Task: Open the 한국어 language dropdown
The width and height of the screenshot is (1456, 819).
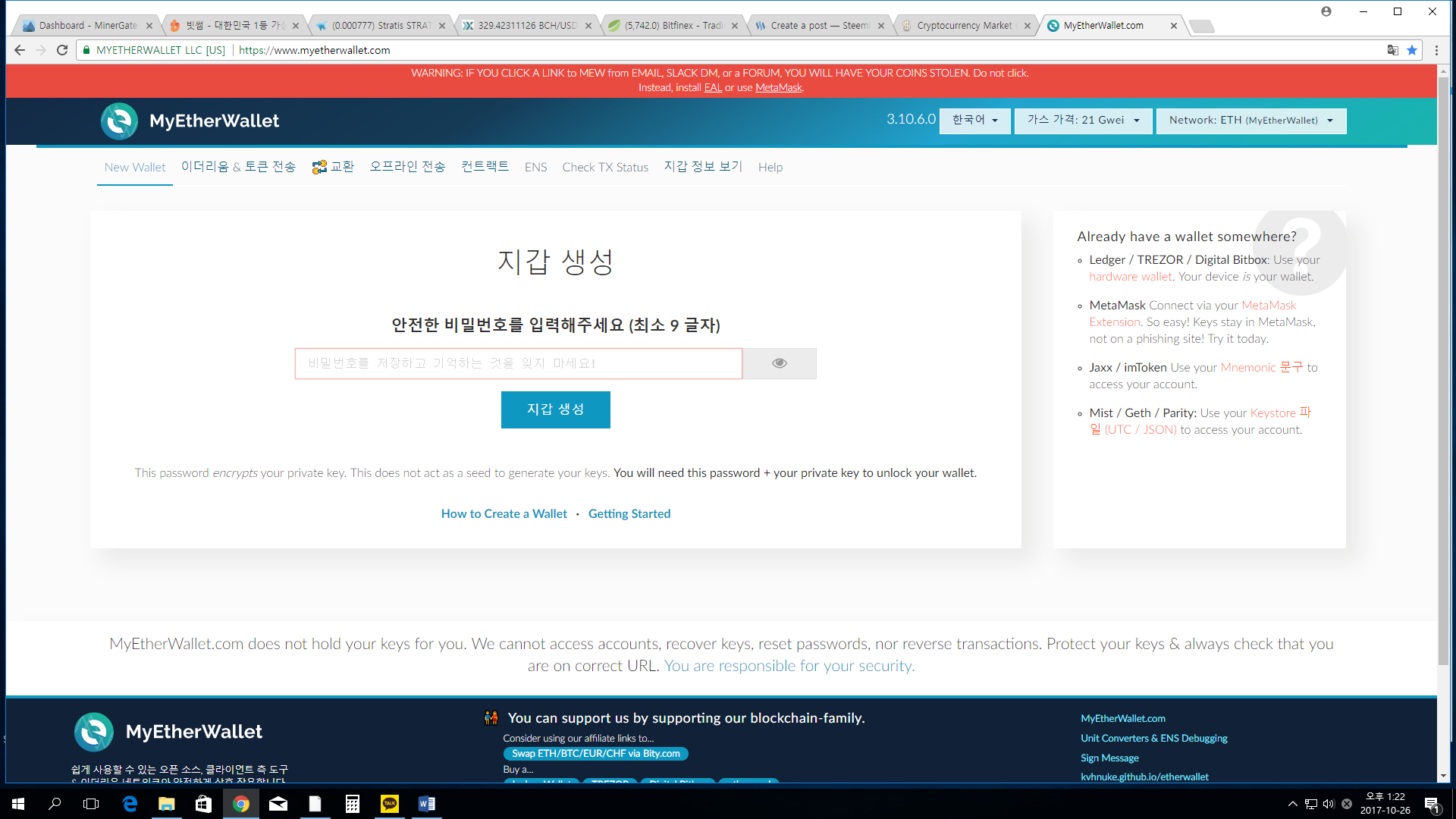Action: click(x=974, y=121)
